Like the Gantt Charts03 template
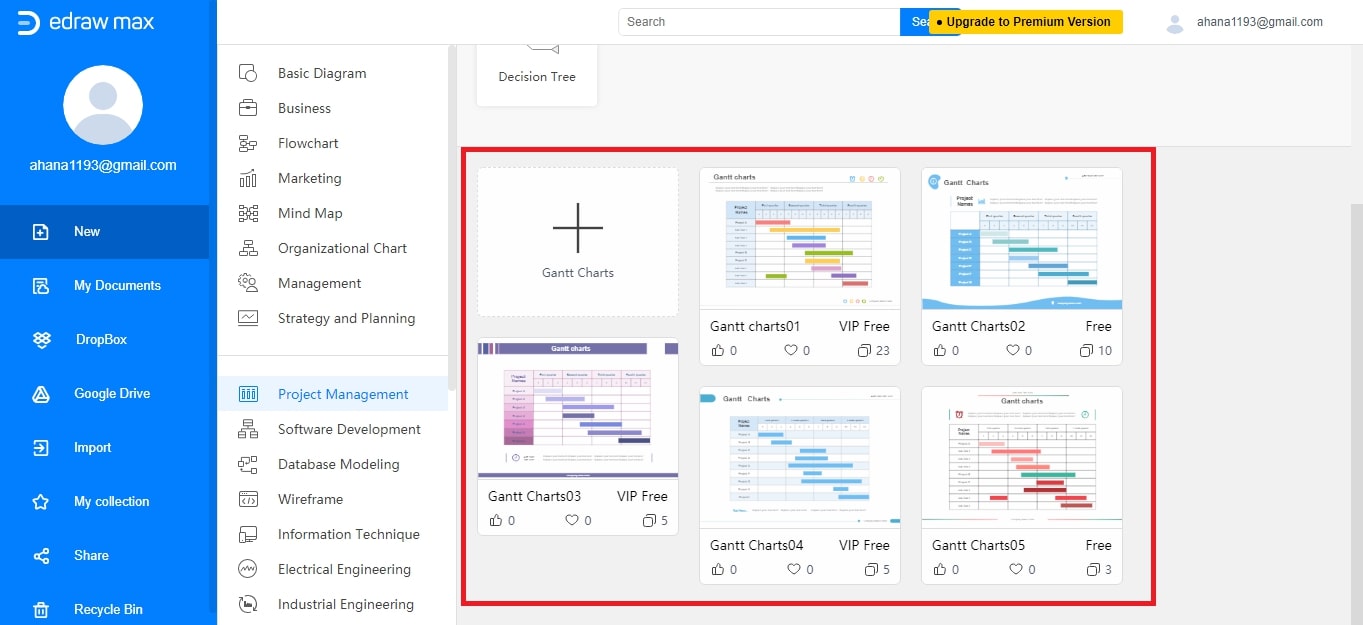Image resolution: width=1363 pixels, height=625 pixels. tap(496, 521)
